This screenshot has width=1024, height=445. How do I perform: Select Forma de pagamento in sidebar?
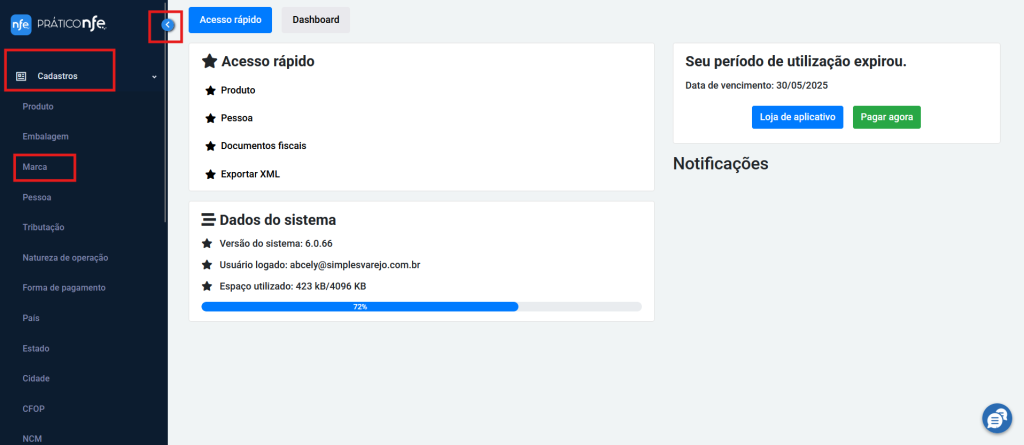point(64,288)
